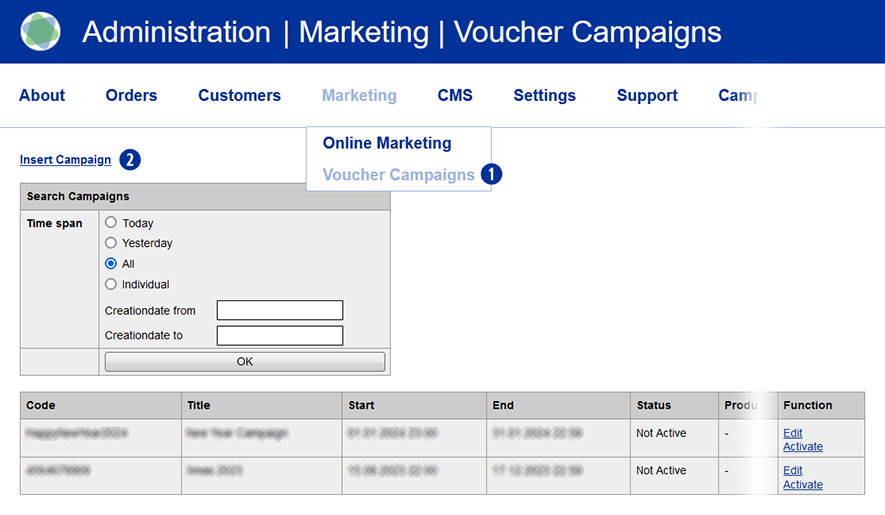Edit the first campaign row

pyautogui.click(x=793, y=433)
